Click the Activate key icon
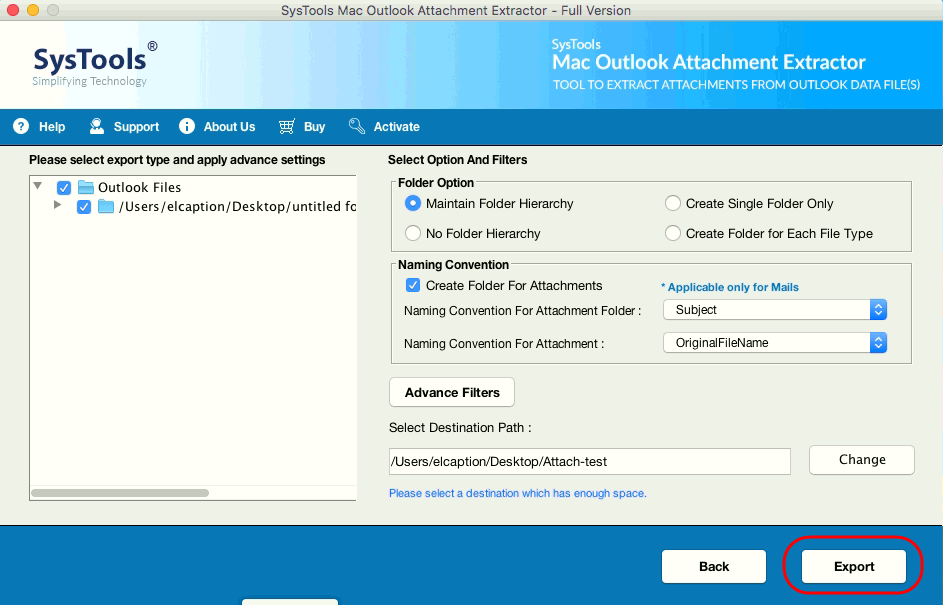The image size is (943, 605). pos(357,126)
